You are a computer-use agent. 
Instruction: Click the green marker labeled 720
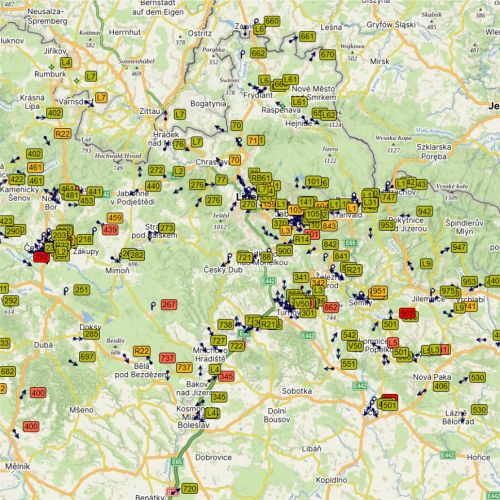pos(189,489)
